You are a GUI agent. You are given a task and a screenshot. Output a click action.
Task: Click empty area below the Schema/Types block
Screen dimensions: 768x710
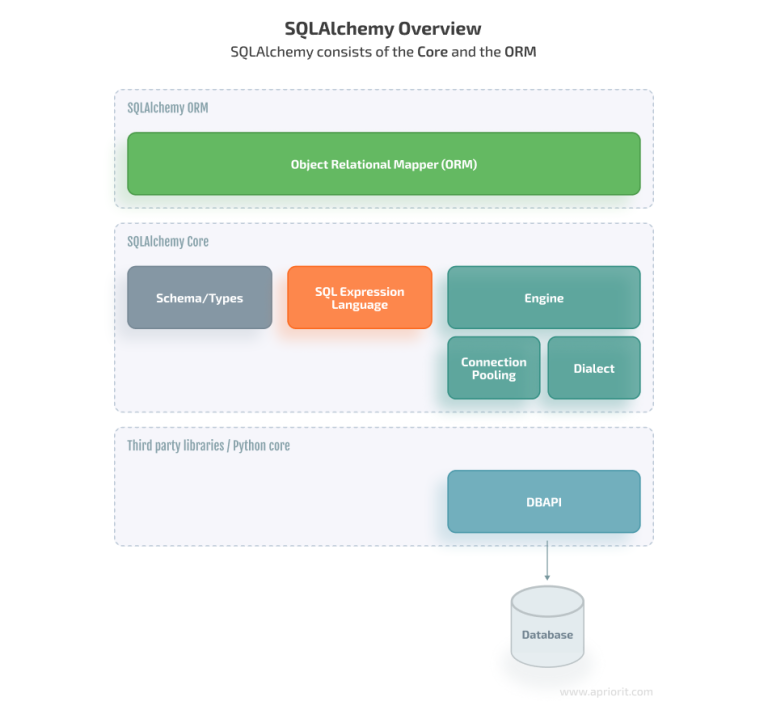pos(199,370)
